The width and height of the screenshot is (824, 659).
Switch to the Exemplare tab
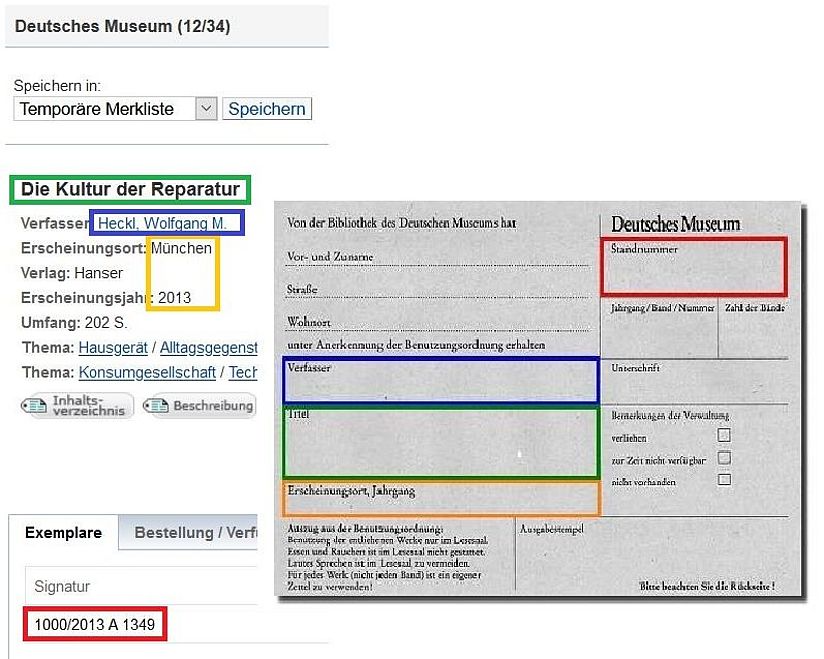[x=63, y=533]
